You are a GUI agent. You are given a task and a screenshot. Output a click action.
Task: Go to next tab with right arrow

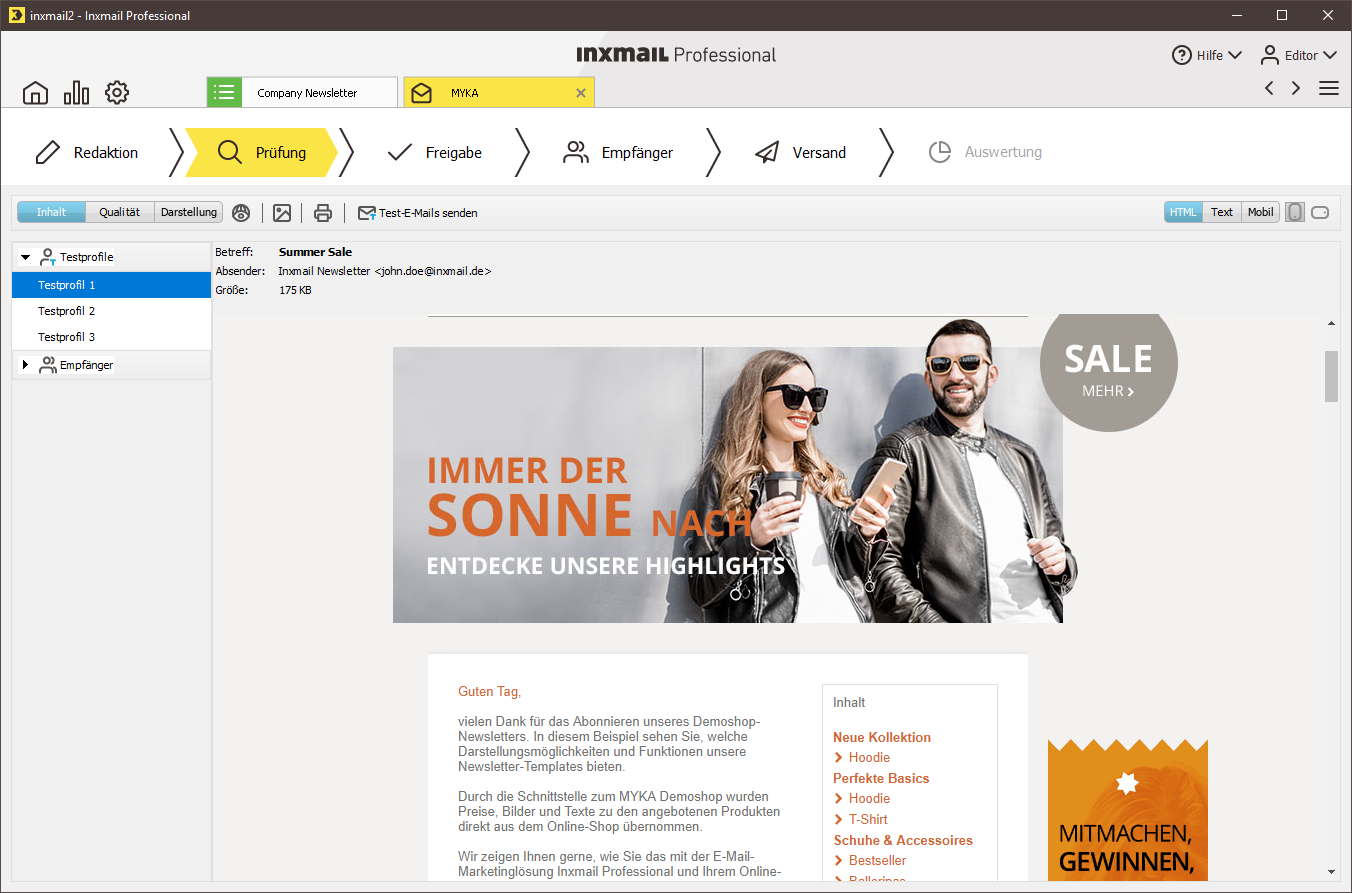coord(1296,88)
